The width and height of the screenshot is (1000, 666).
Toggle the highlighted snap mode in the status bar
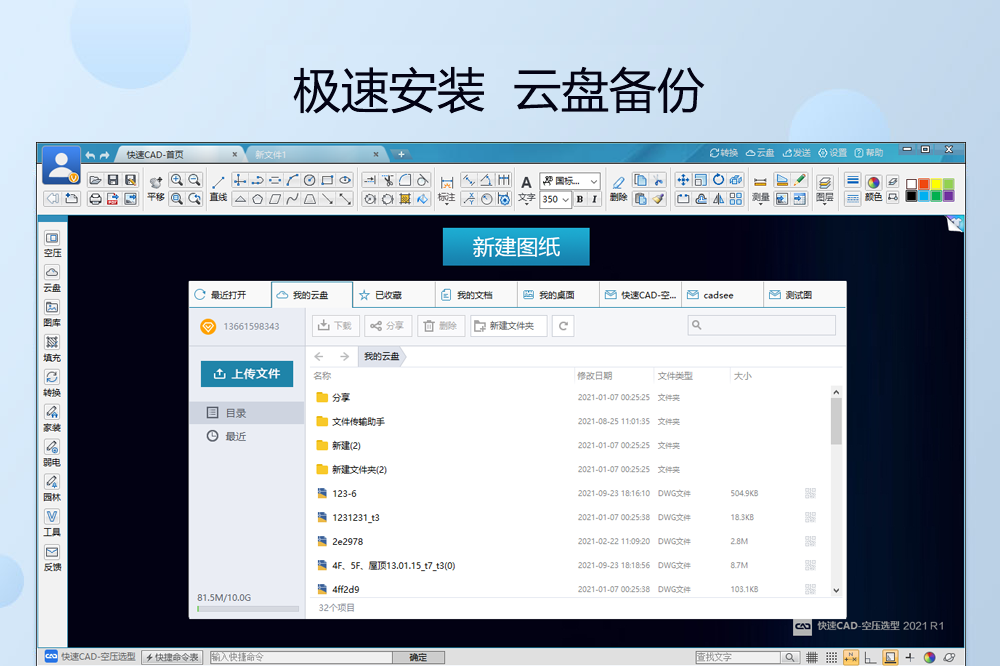click(851, 657)
